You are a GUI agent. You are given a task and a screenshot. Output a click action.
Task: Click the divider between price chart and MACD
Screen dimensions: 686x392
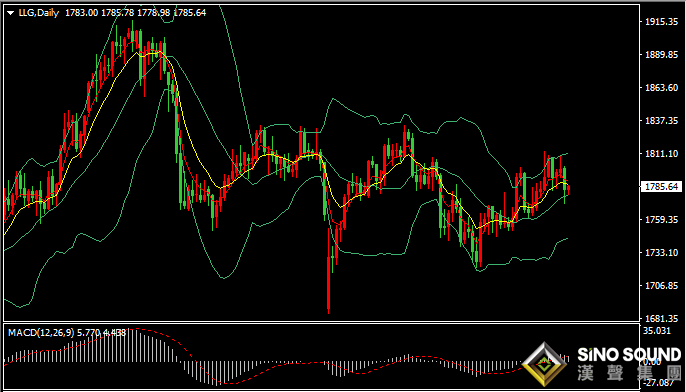click(x=322, y=322)
